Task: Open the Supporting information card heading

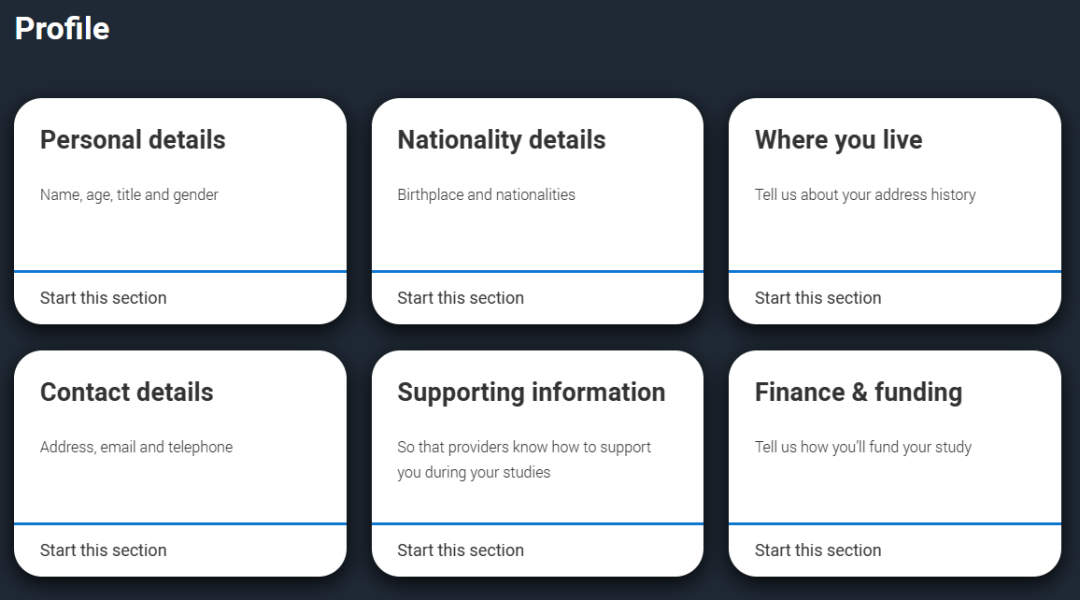Action: click(x=531, y=392)
